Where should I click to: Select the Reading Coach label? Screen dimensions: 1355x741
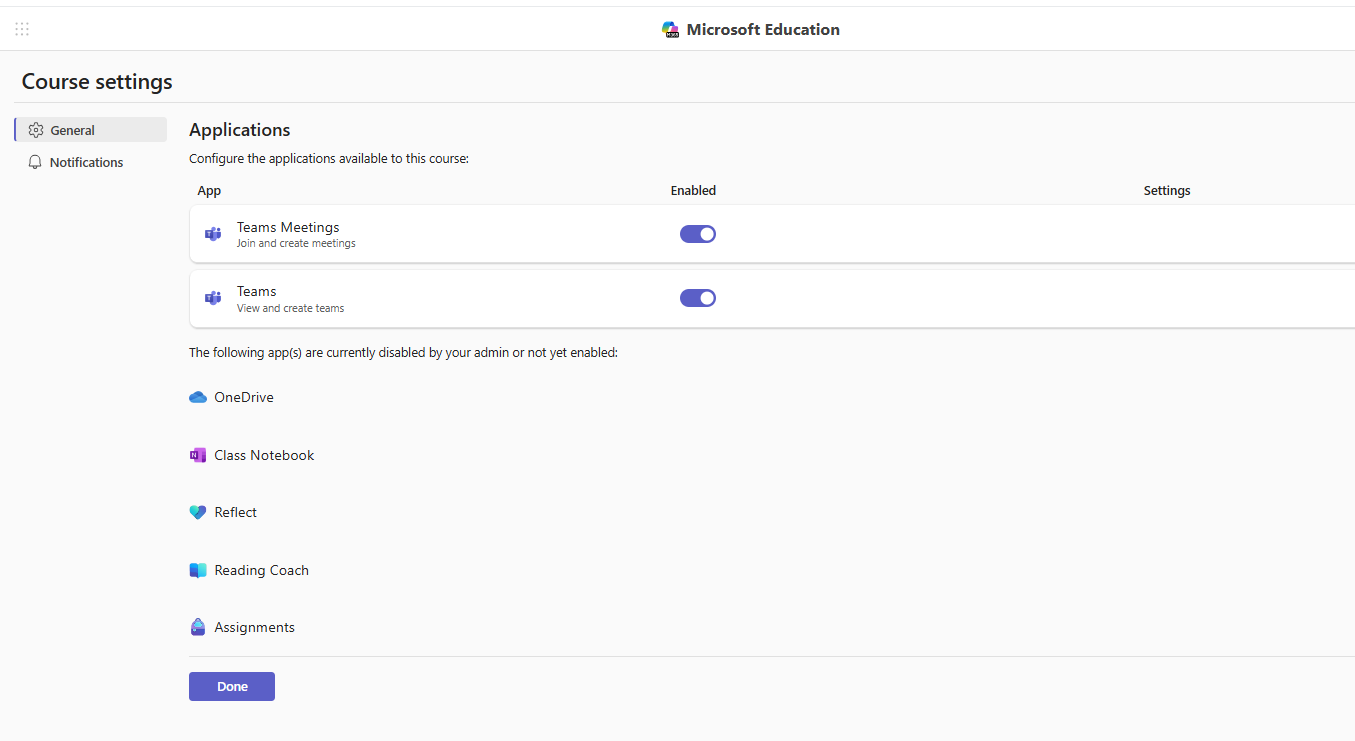[x=261, y=569]
